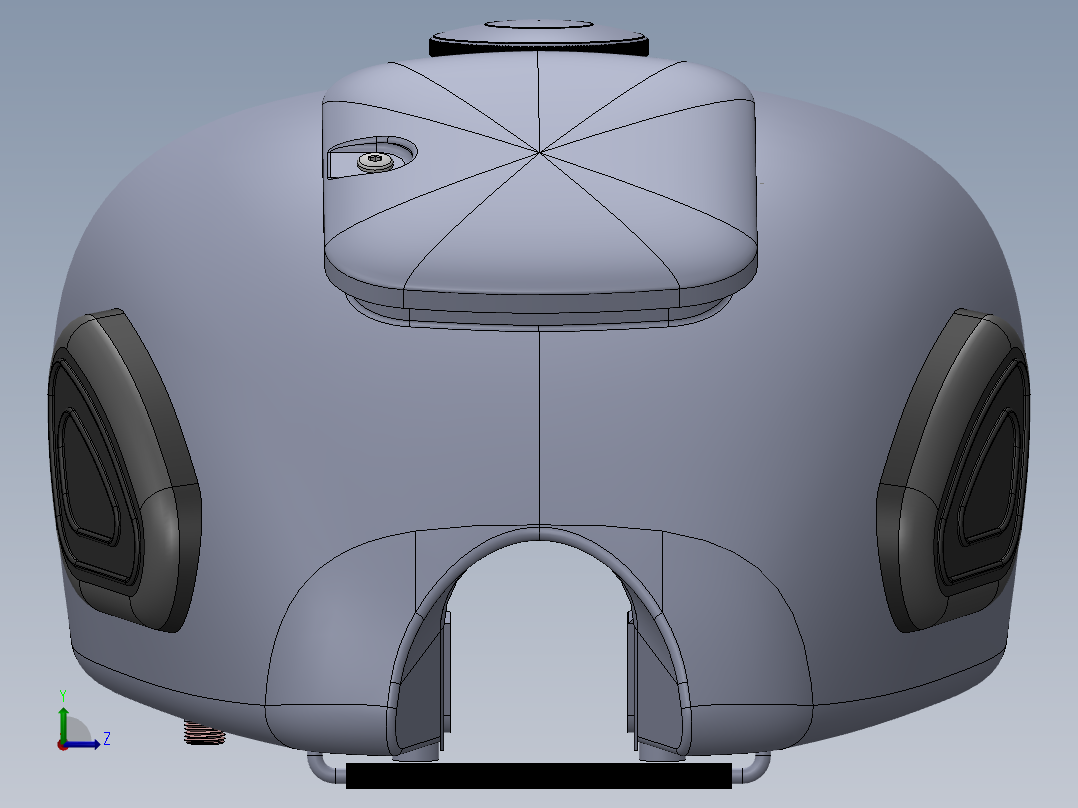
Task: Select the right black knee pad
Action: pos(953,470)
